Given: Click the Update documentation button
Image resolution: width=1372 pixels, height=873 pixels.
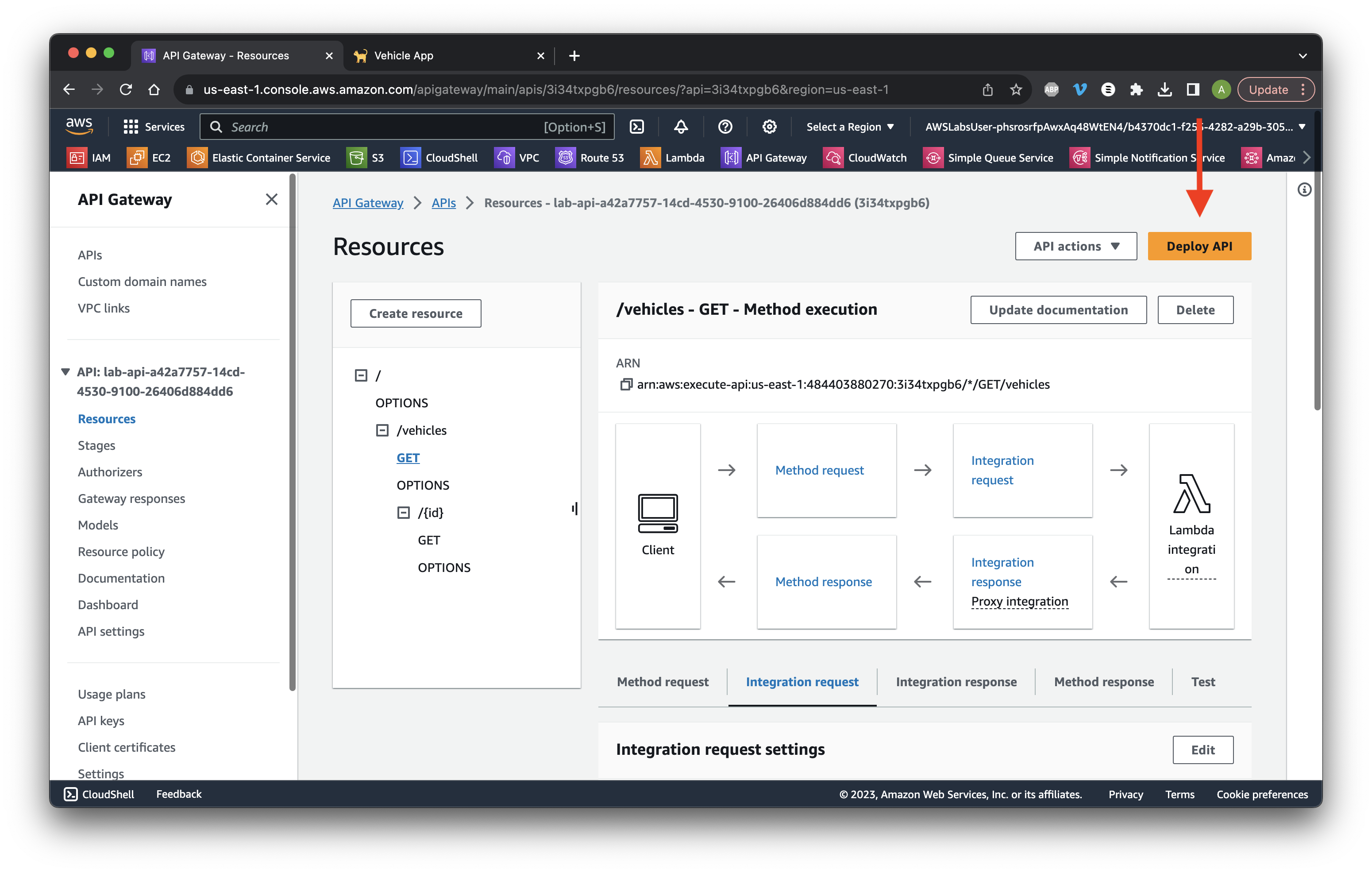Looking at the screenshot, I should coord(1058,309).
